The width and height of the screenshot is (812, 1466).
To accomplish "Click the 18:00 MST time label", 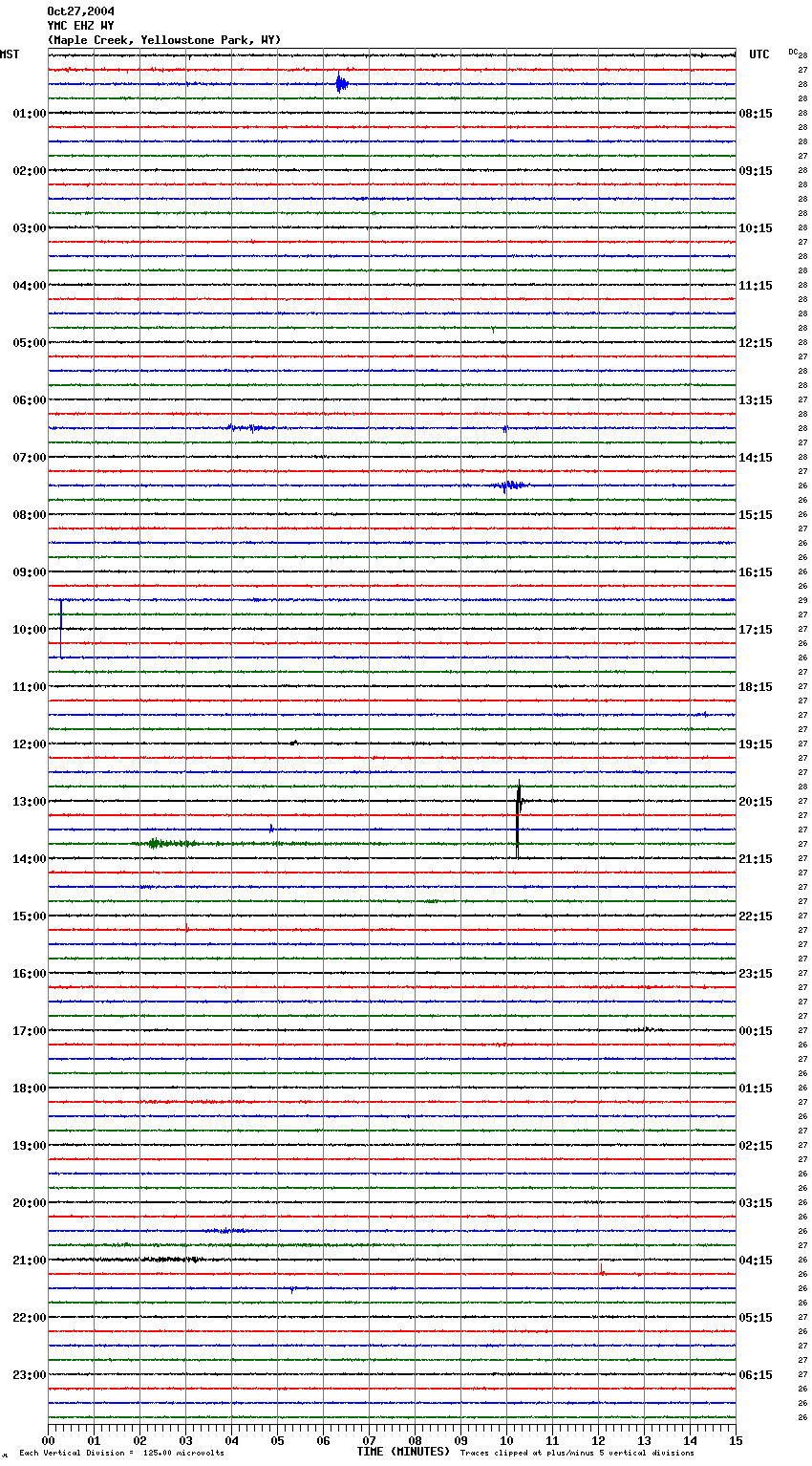I will tap(30, 1089).
